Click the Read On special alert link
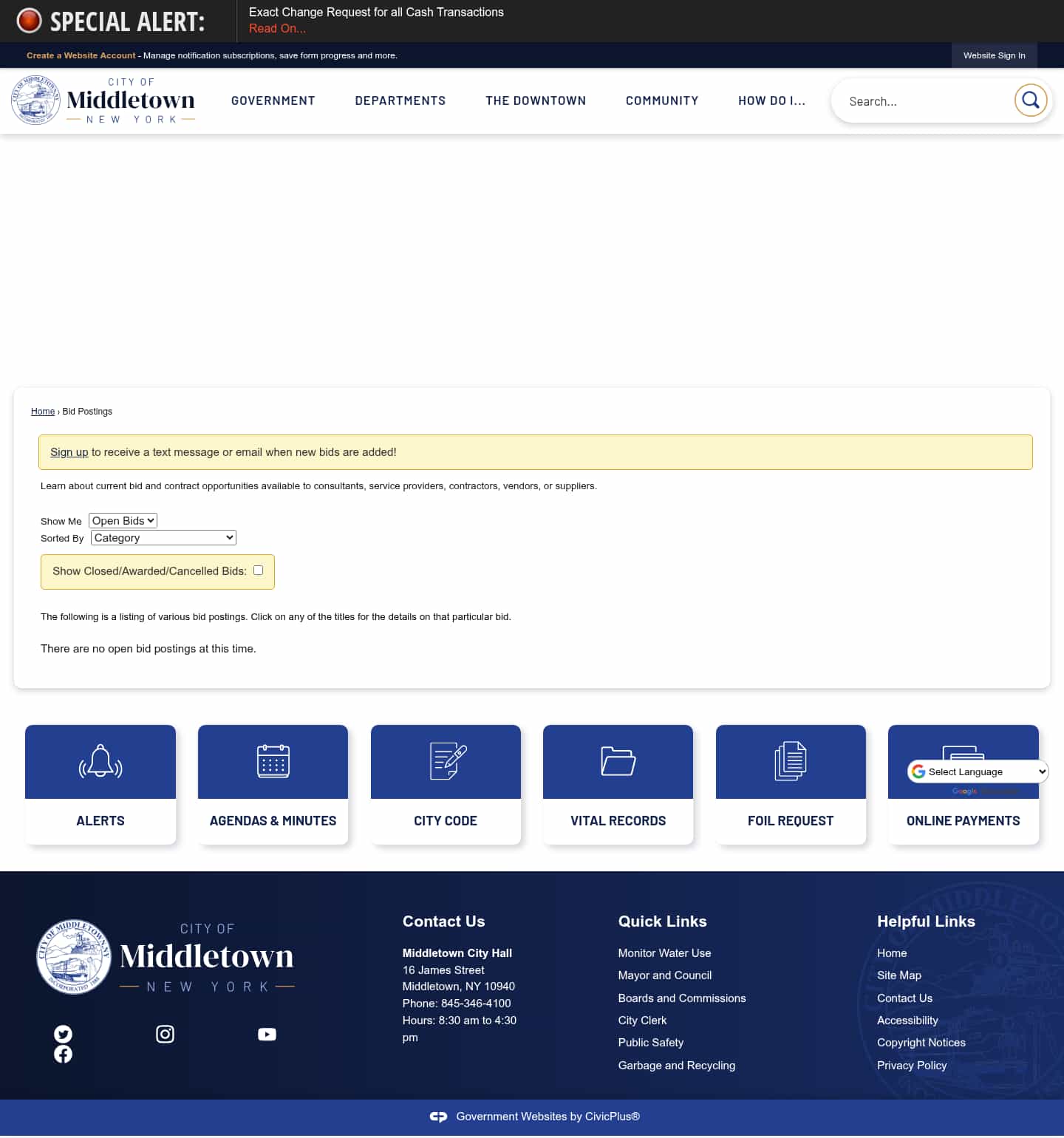This screenshot has width=1064, height=1138. 277,28
